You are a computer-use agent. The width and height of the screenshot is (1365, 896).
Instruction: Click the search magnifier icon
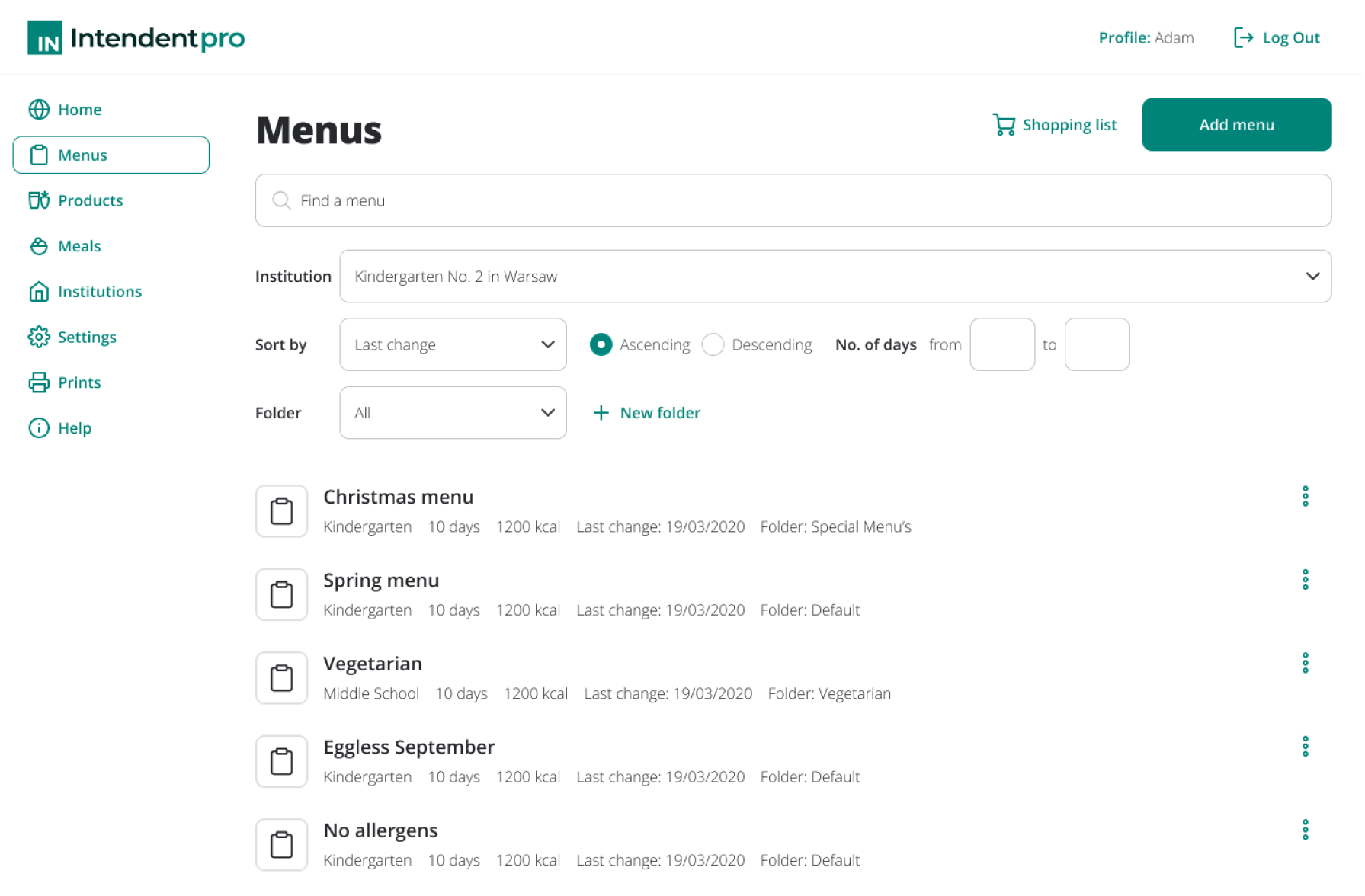tap(281, 200)
